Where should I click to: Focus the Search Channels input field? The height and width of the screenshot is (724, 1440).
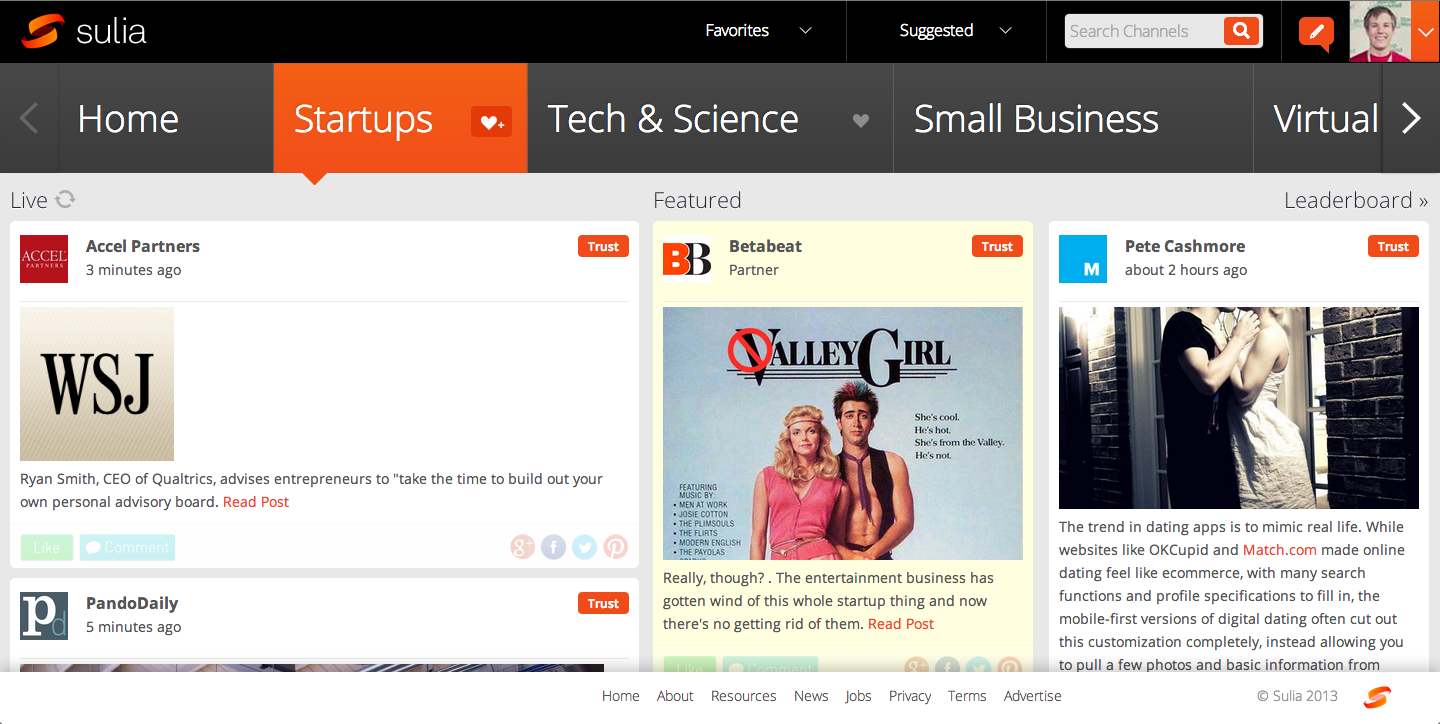[1144, 31]
